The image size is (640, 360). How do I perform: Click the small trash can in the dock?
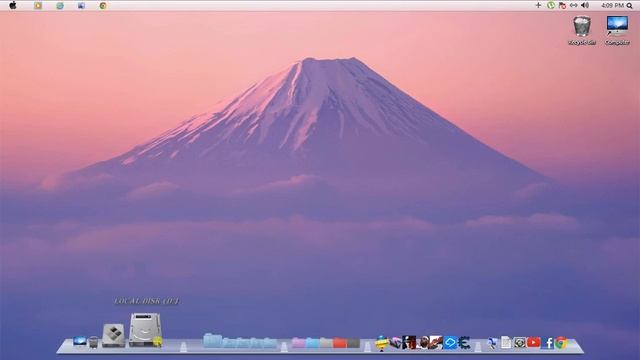click(x=93, y=342)
